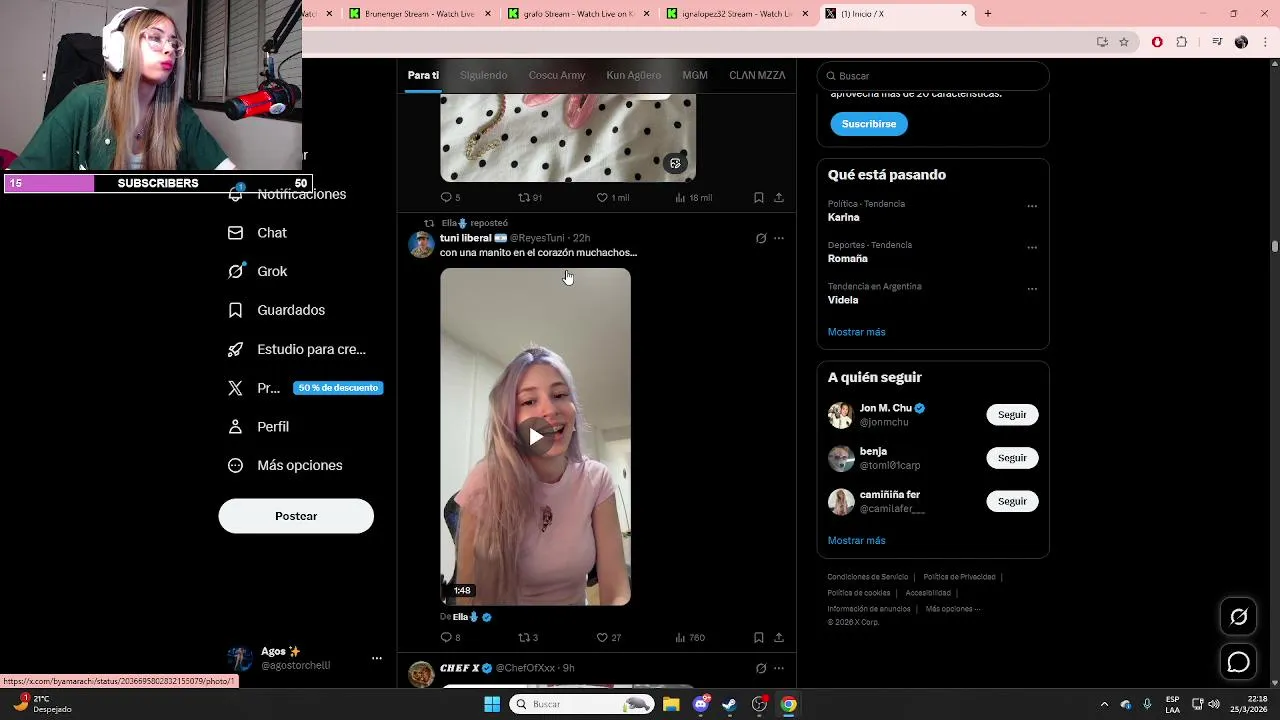Follow Jon M. Chu

[x=1012, y=415]
